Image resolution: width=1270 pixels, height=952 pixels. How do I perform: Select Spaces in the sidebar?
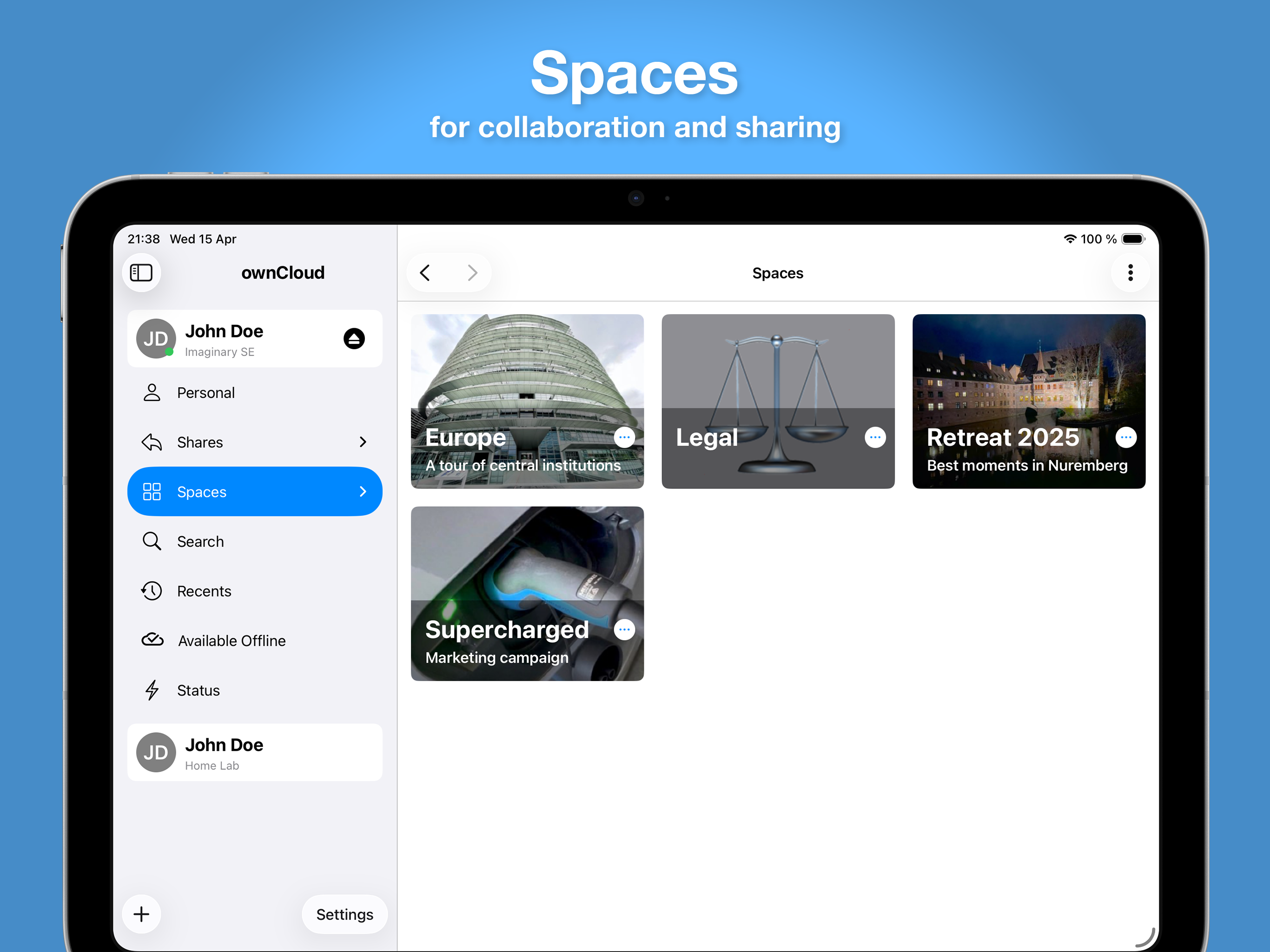point(255,491)
